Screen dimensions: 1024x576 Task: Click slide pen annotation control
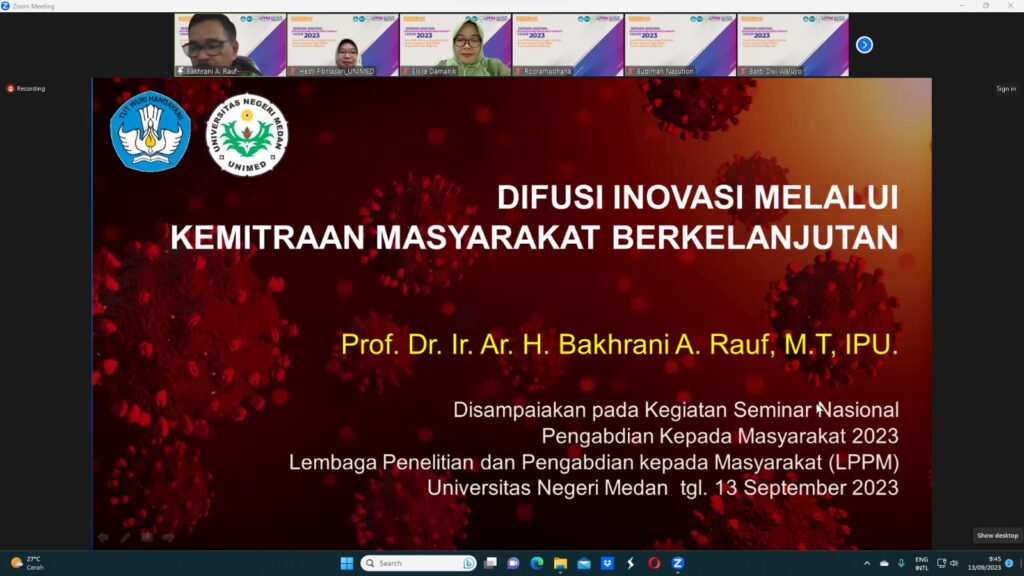pyautogui.click(x=125, y=537)
